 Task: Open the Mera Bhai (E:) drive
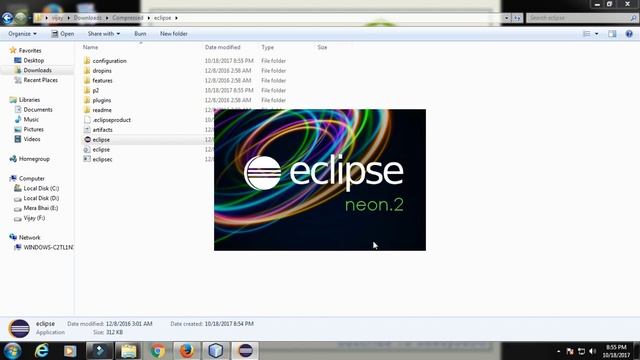[x=40, y=208]
